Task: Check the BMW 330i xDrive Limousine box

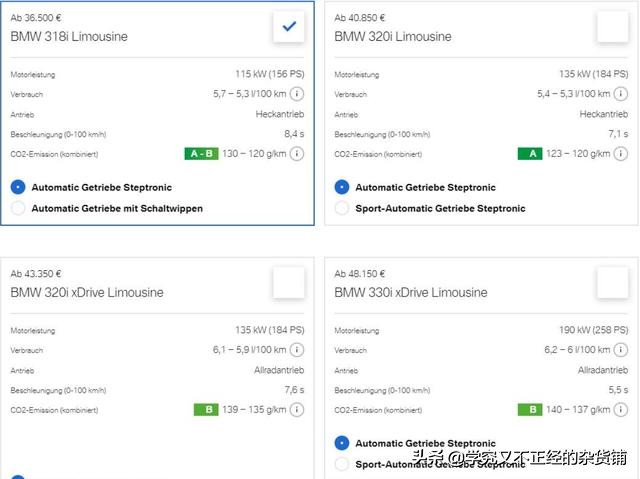Action: (x=613, y=282)
